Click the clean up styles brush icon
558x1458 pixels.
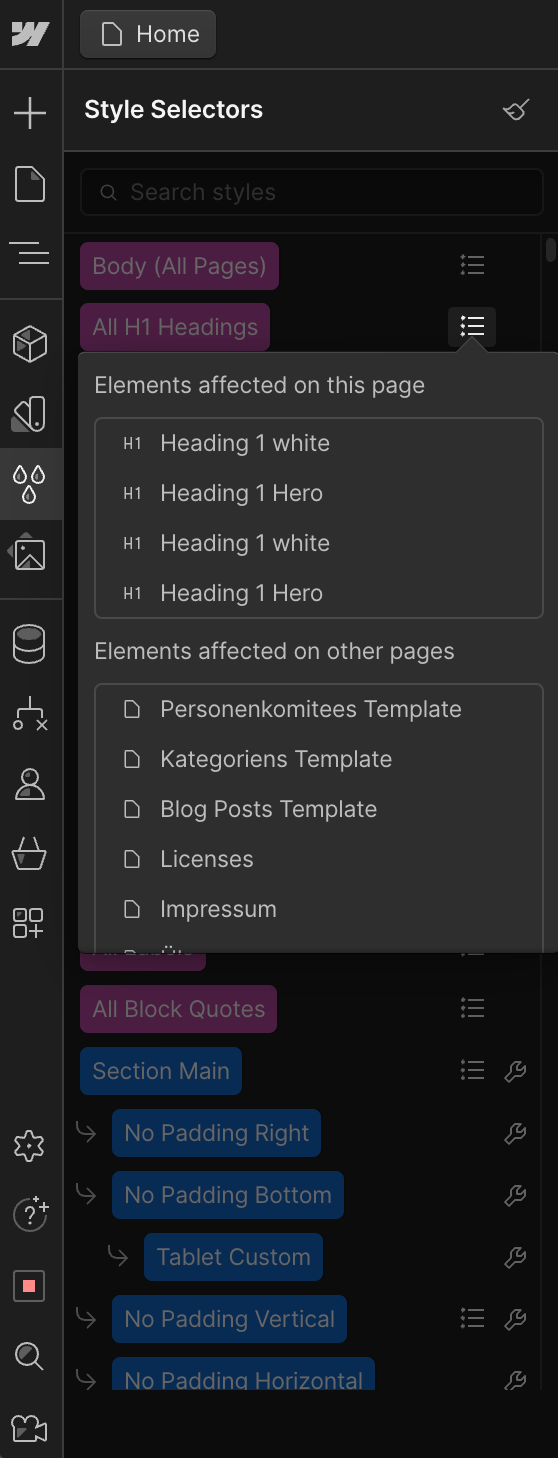[516, 110]
